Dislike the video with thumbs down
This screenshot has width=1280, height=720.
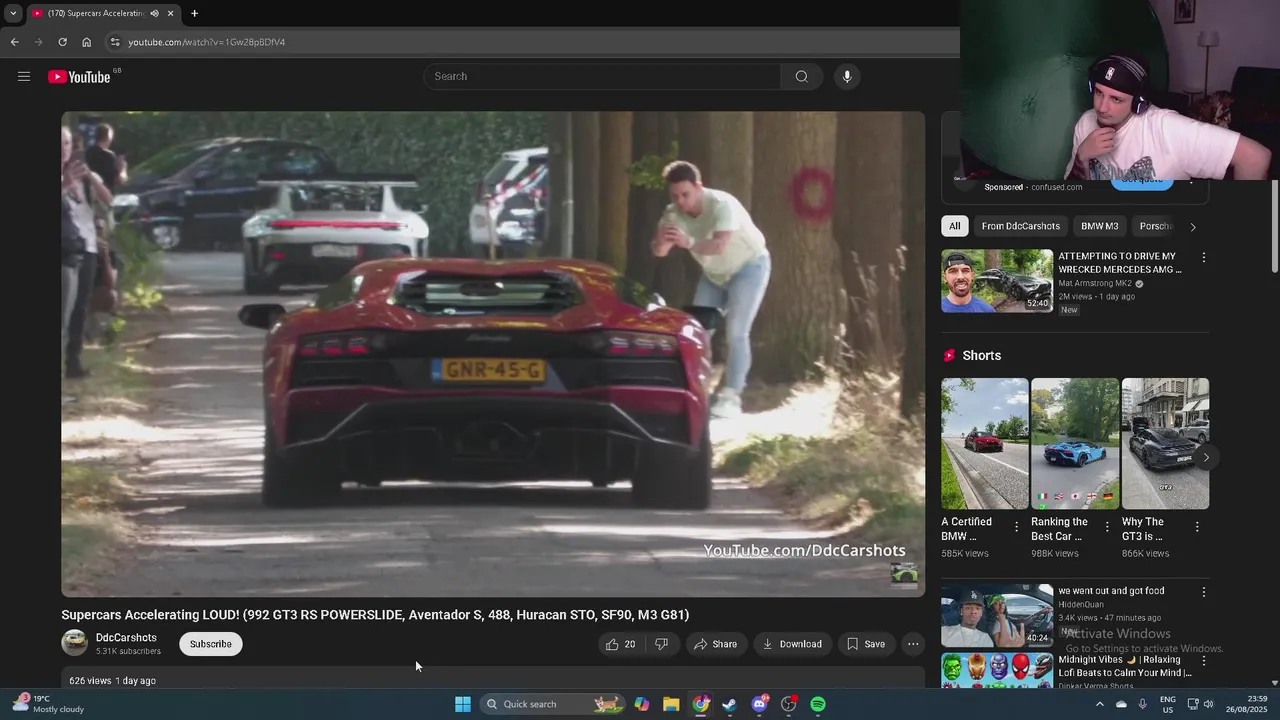[661, 644]
